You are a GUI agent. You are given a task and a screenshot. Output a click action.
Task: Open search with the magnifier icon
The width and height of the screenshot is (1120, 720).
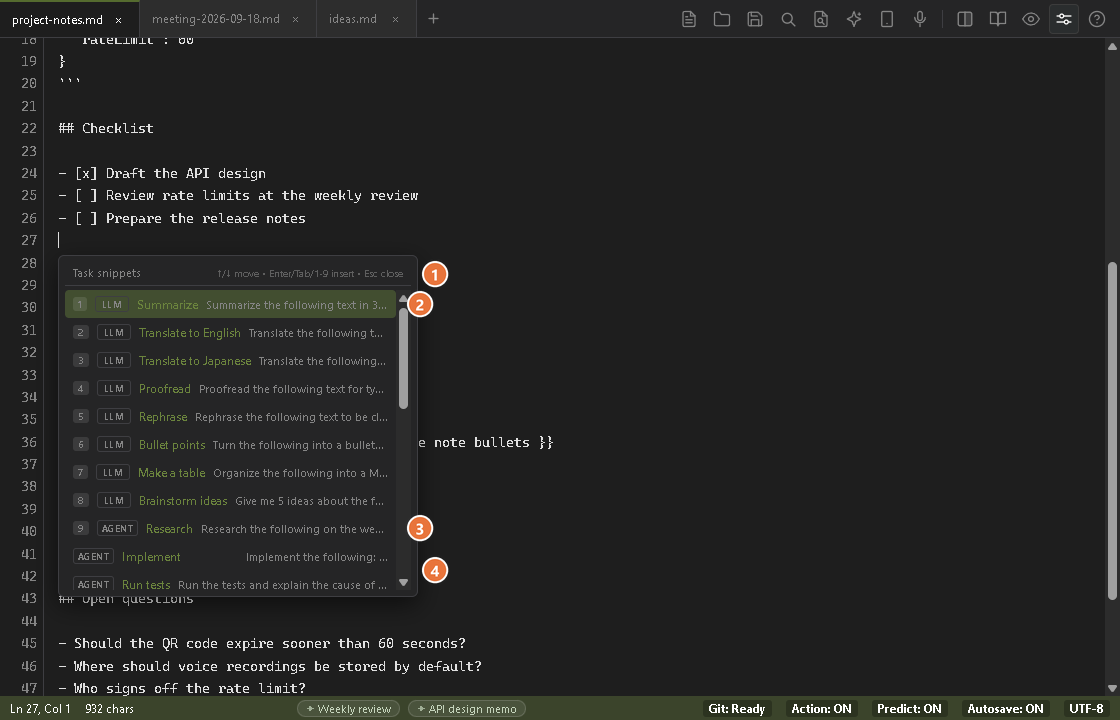[x=788, y=19]
